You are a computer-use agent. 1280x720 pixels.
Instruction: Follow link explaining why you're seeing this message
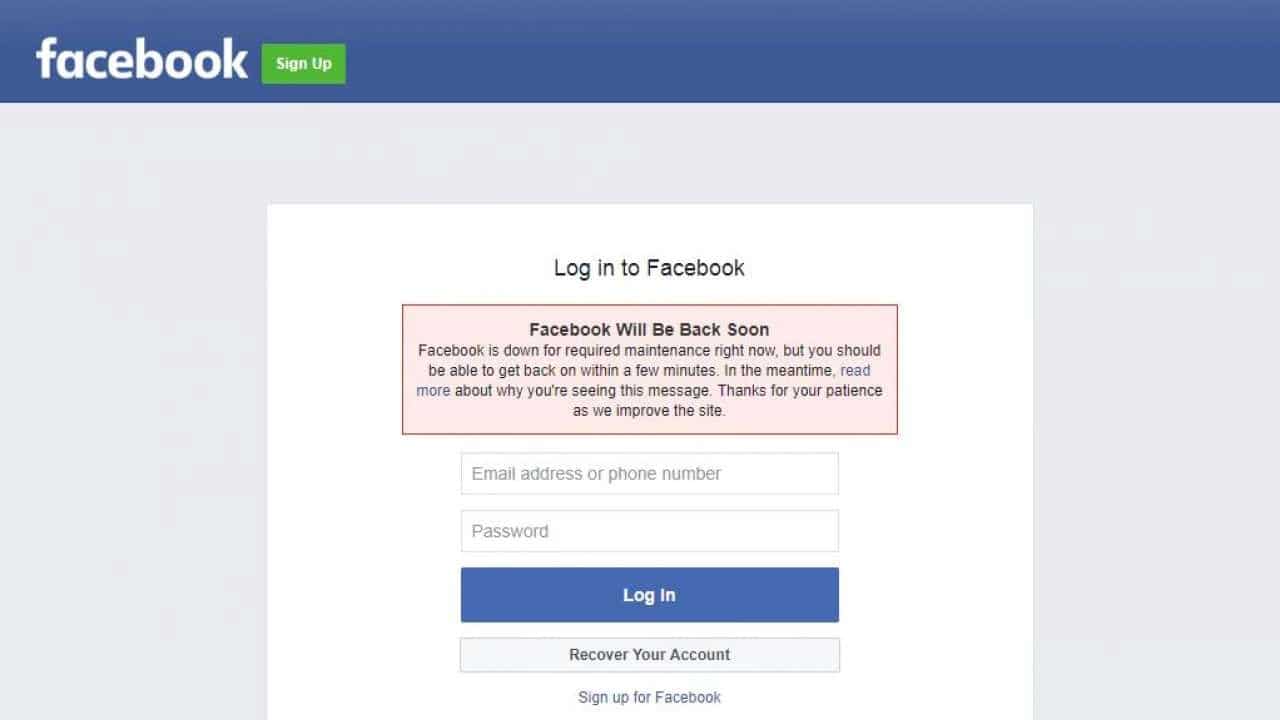[x=855, y=370]
